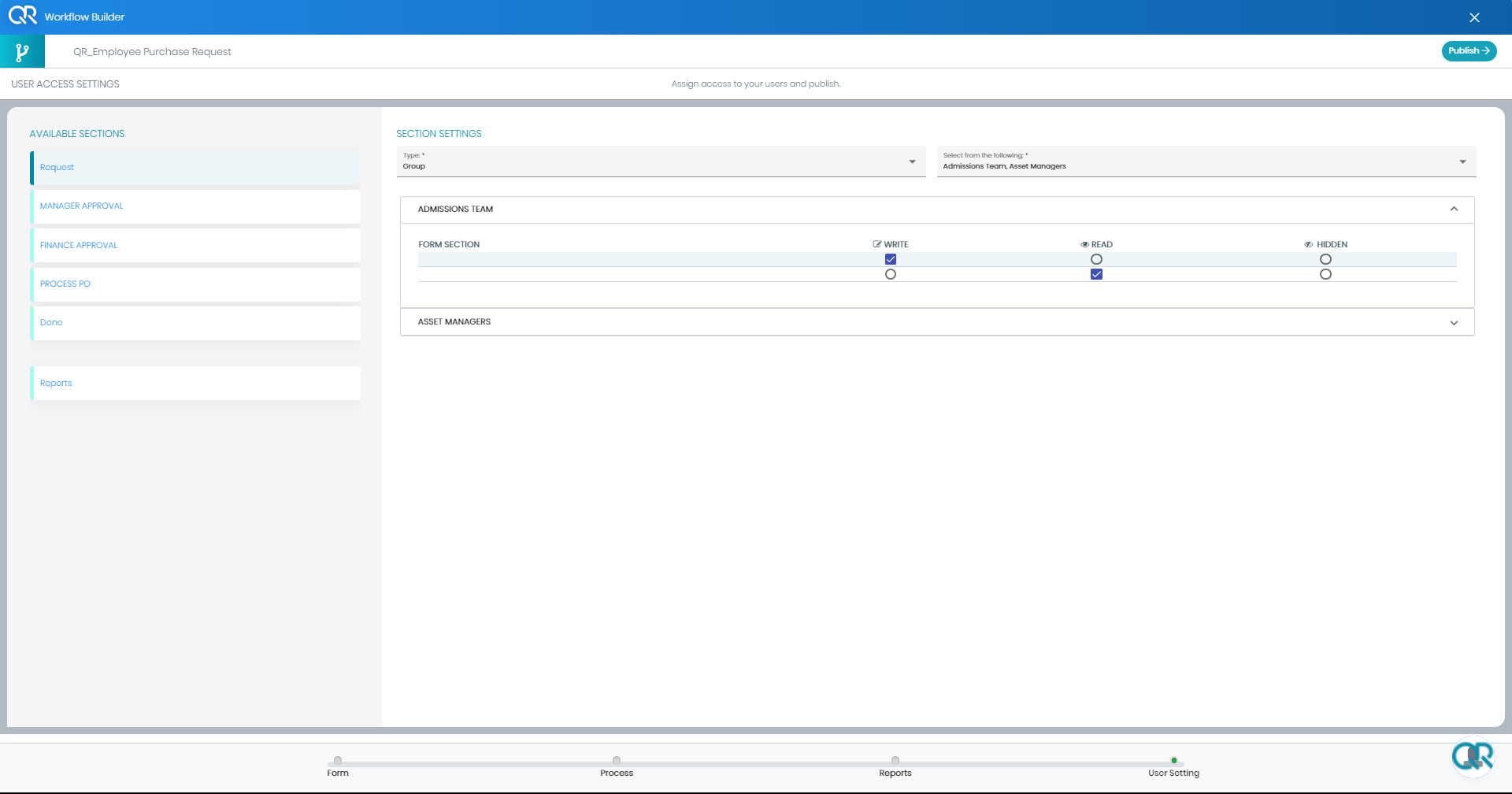Select HIDDEN for the first row
The height and width of the screenshot is (794, 1512).
(1325, 259)
